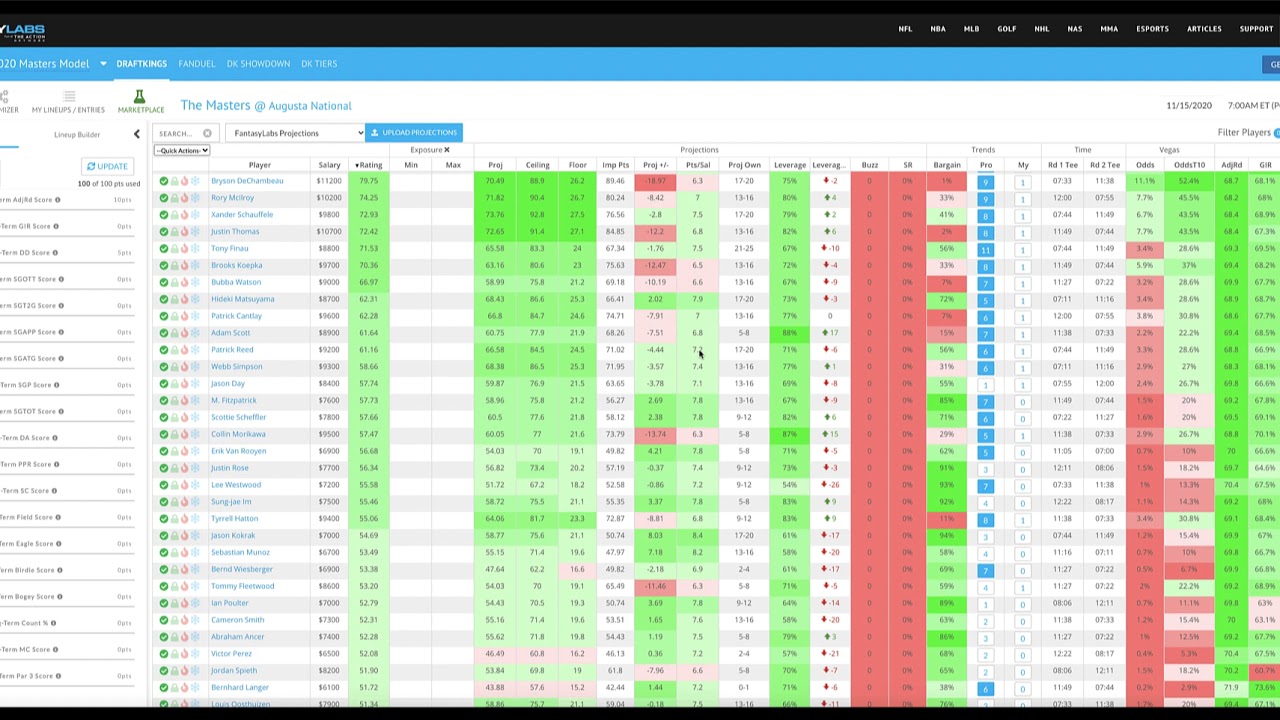Collapse the Lineup Builder panel arrow

click(137, 134)
